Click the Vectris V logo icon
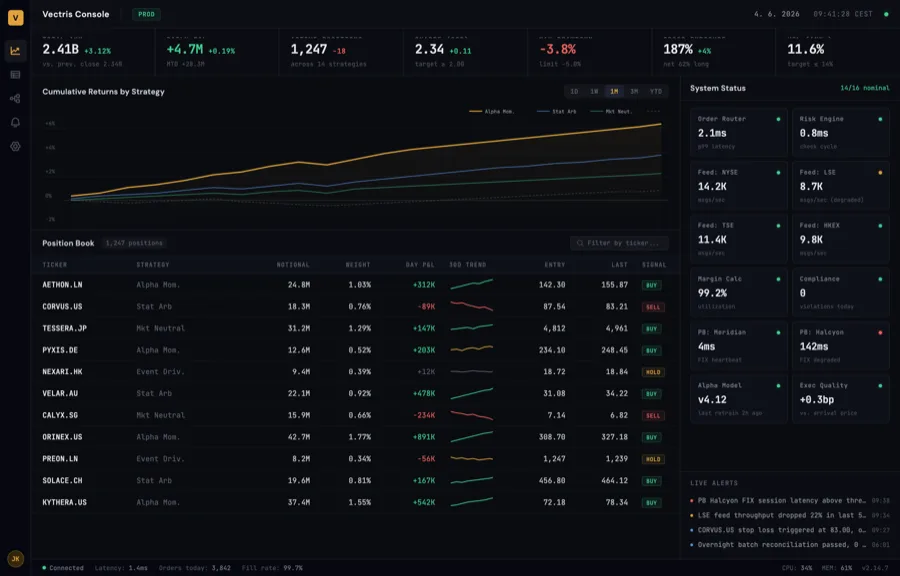The width and height of the screenshot is (900, 576). 15,17
